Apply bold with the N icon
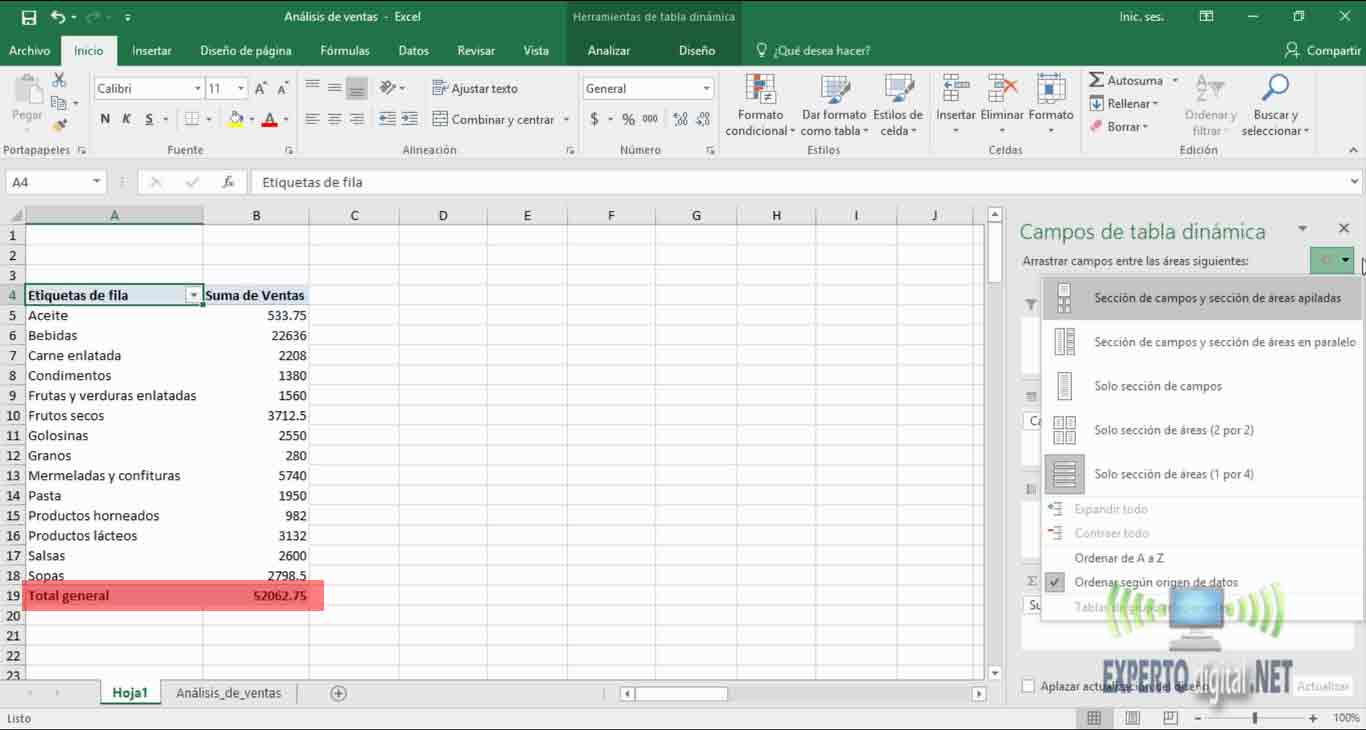 (105, 119)
